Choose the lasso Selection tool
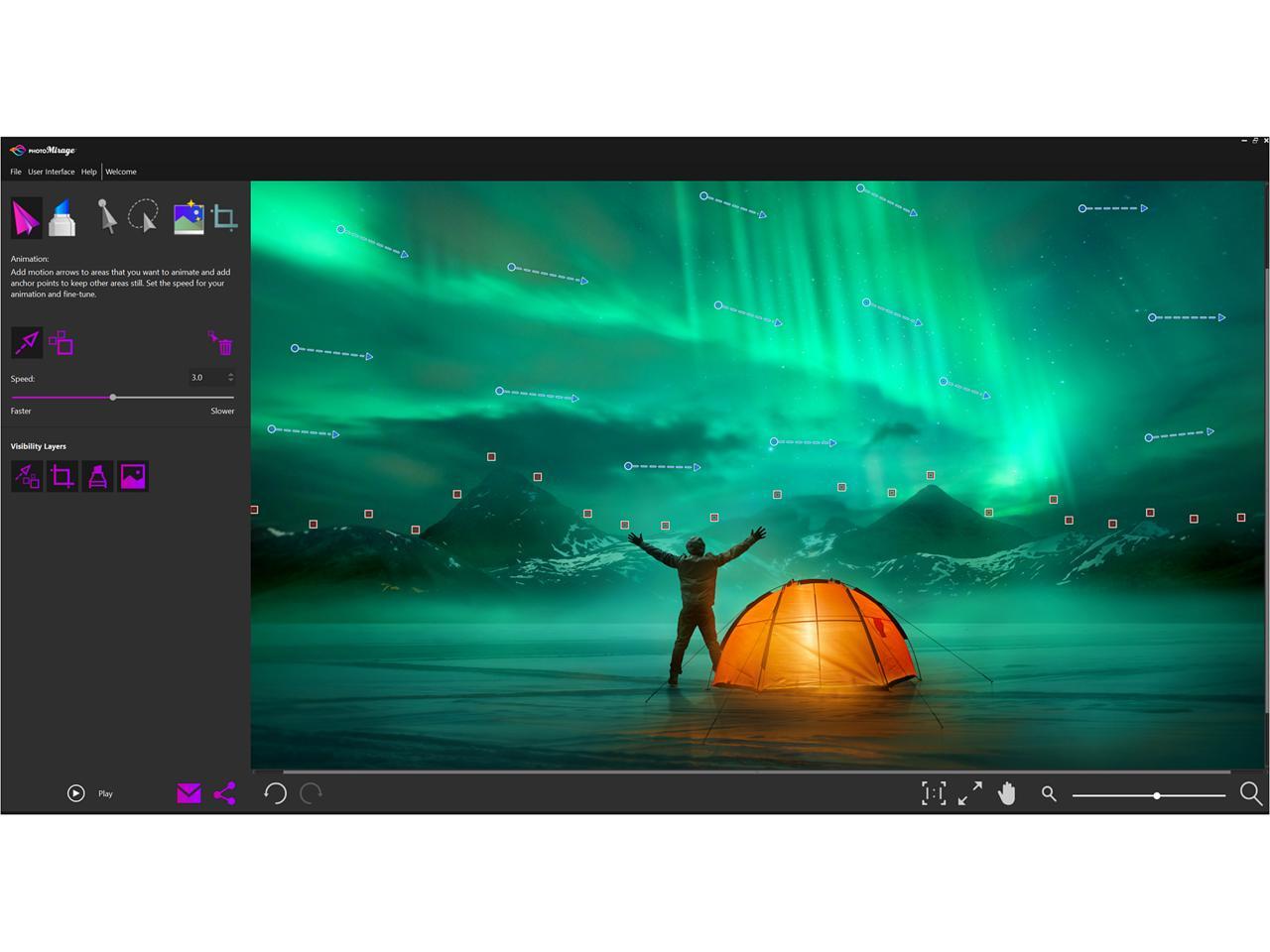 (x=144, y=217)
